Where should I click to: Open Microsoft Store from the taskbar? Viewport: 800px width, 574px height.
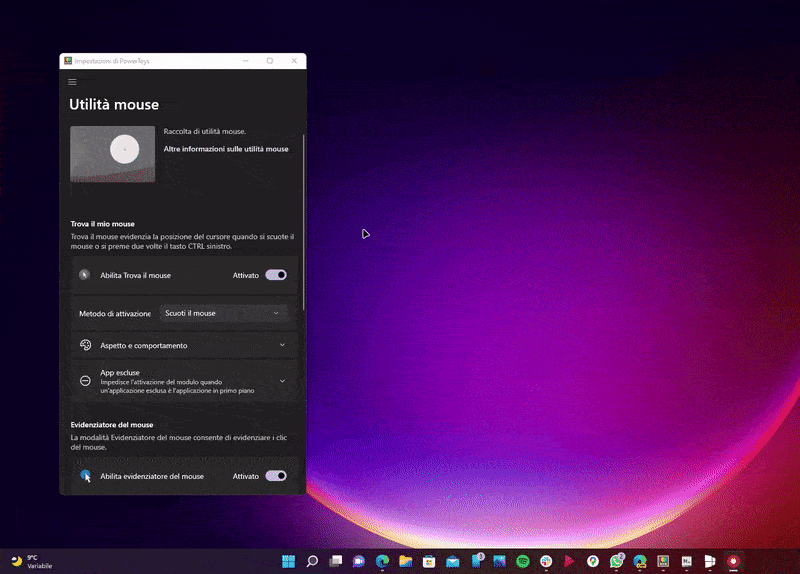[x=429, y=562]
